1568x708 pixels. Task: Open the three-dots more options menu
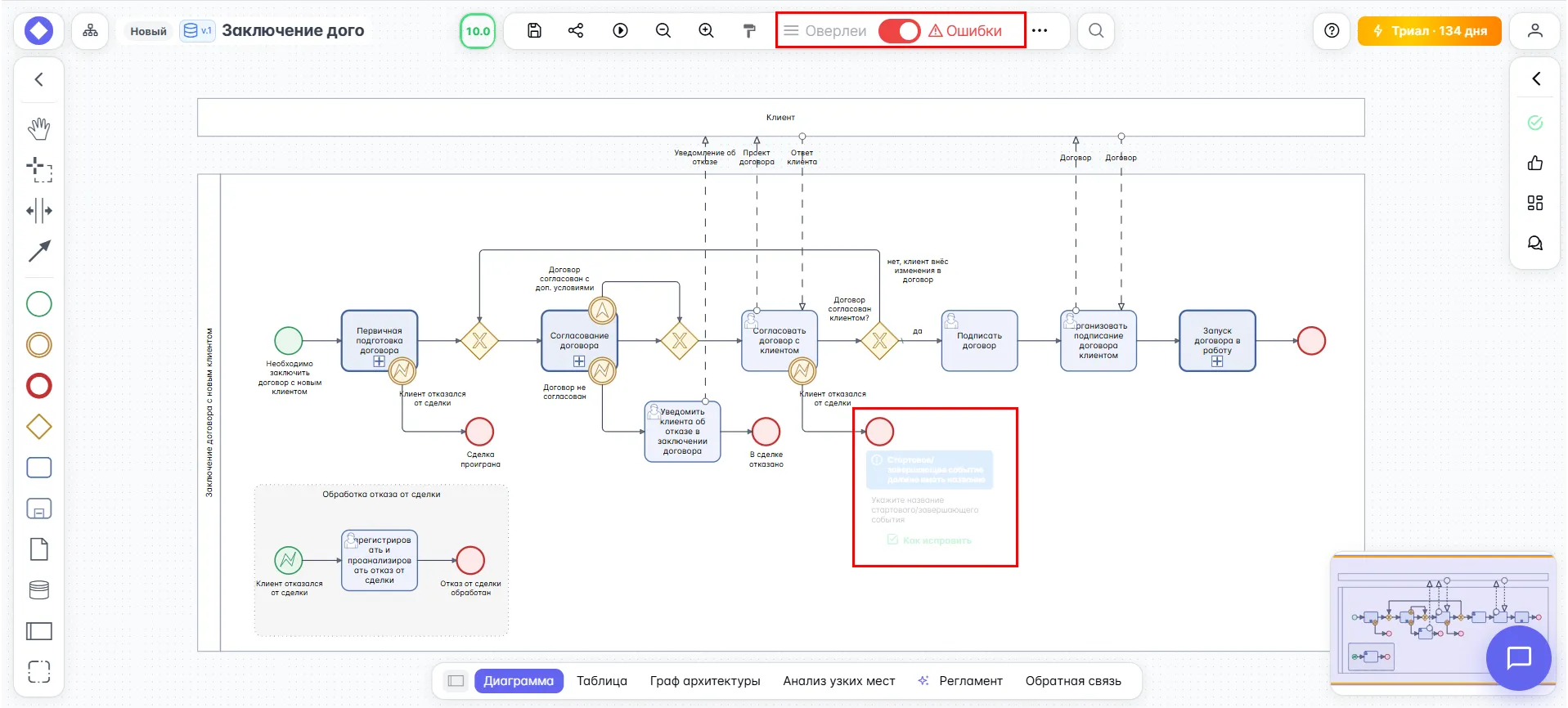click(1040, 31)
